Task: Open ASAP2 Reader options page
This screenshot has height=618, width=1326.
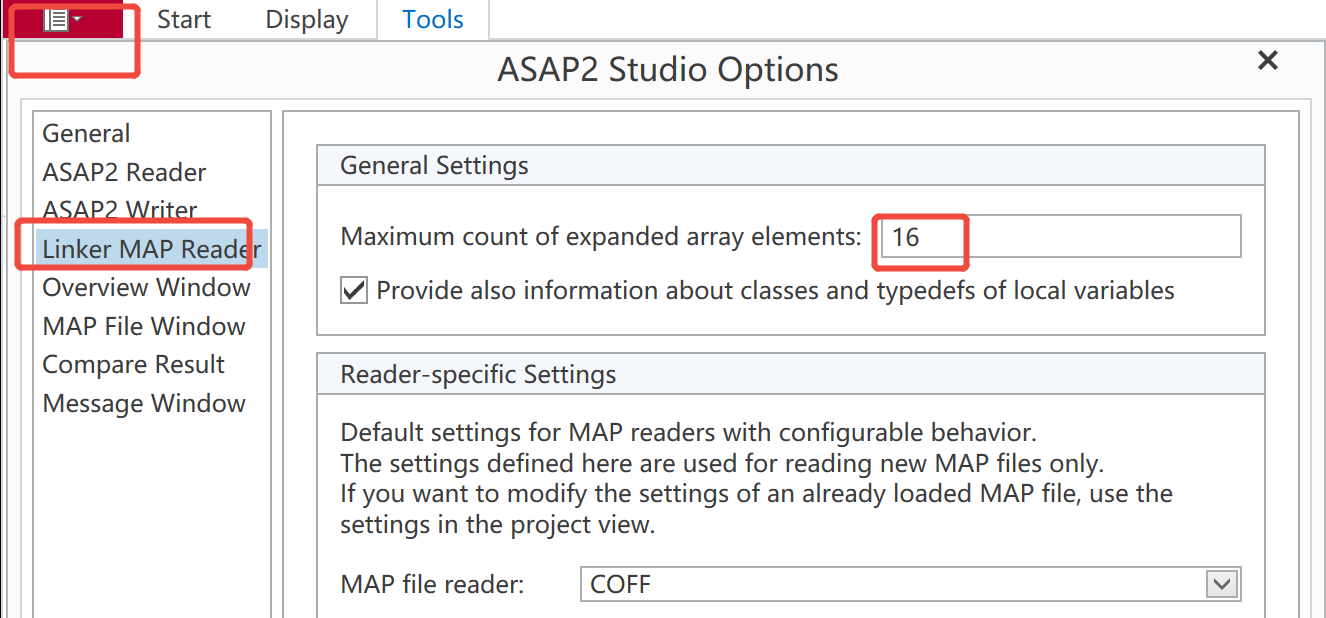Action: coord(124,173)
